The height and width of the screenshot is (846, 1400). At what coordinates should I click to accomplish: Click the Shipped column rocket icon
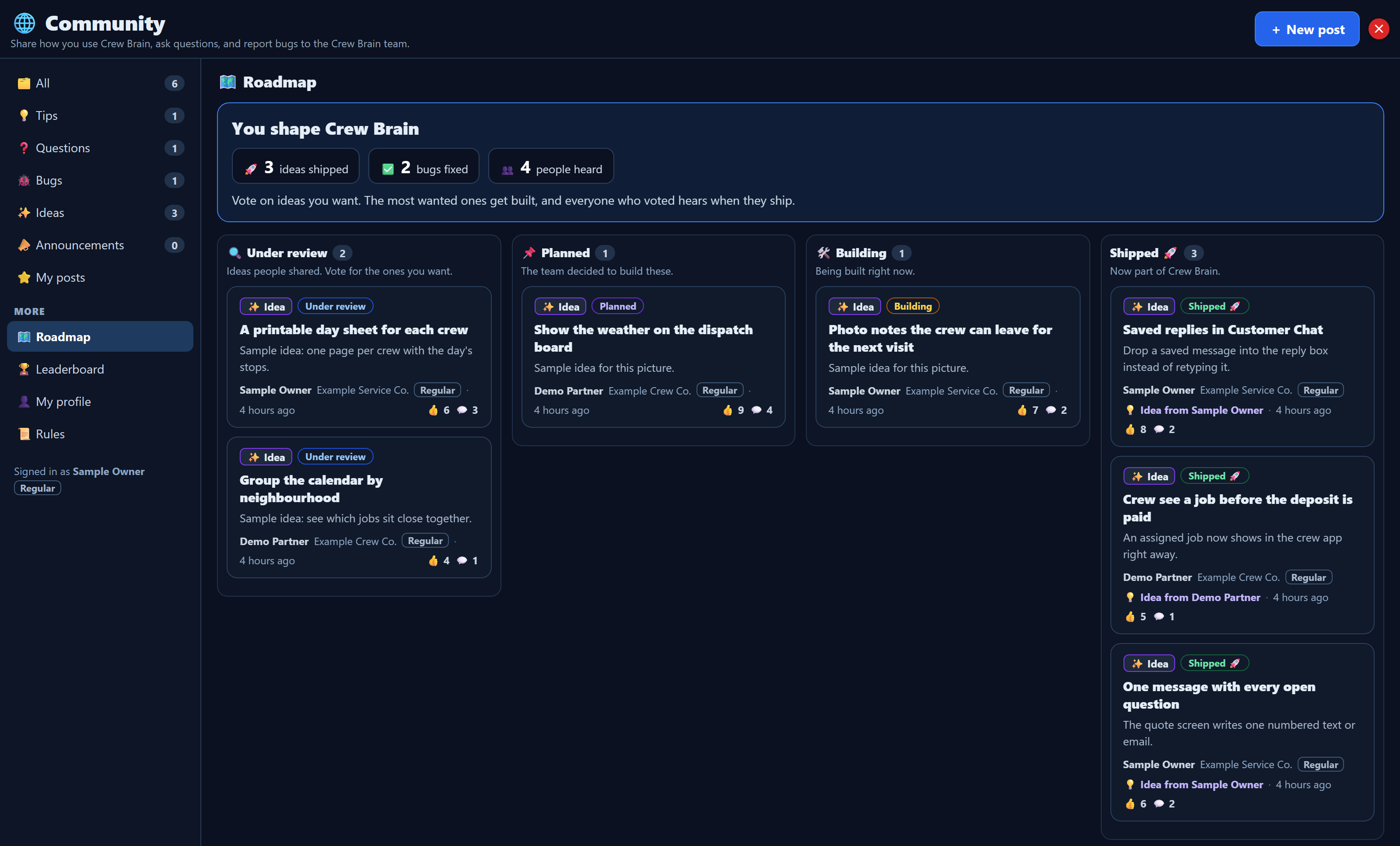click(x=1170, y=253)
